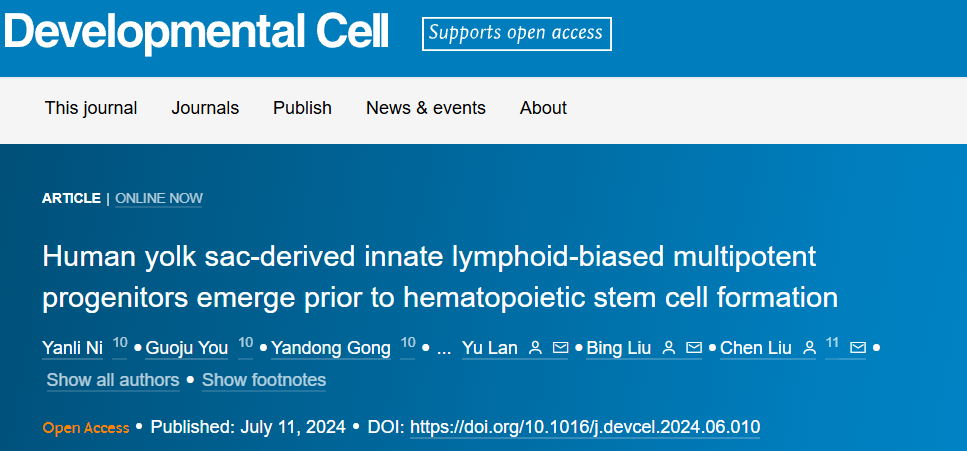Click the person icon beside Yu Lan
Screen dimensions: 967x451
click(x=535, y=348)
